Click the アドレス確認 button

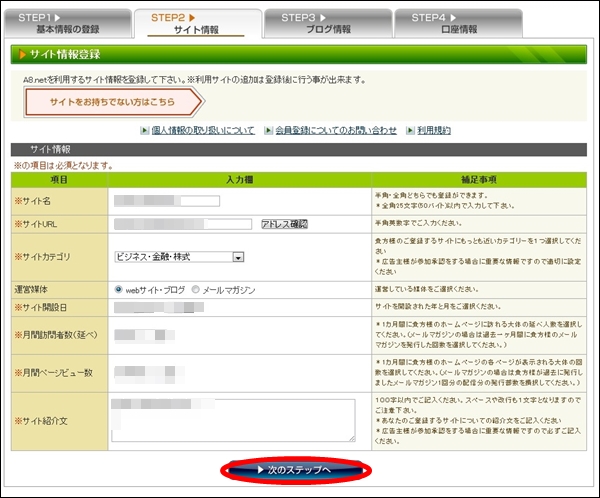coord(284,224)
